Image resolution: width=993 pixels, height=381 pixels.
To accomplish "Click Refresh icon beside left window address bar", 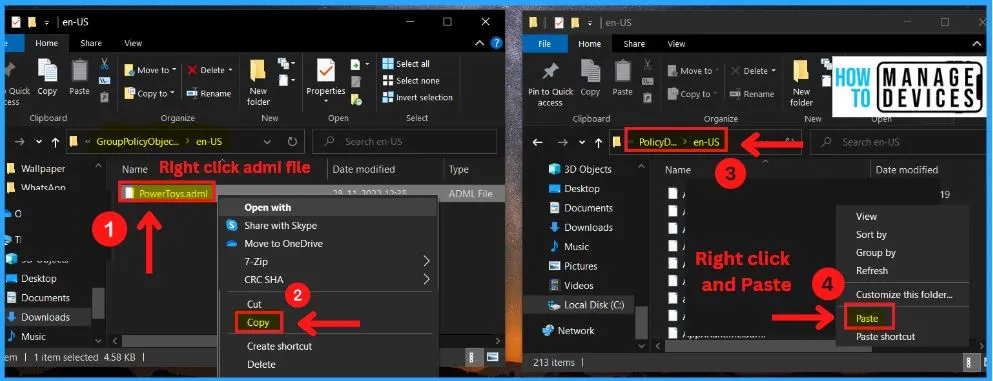I will point(292,142).
